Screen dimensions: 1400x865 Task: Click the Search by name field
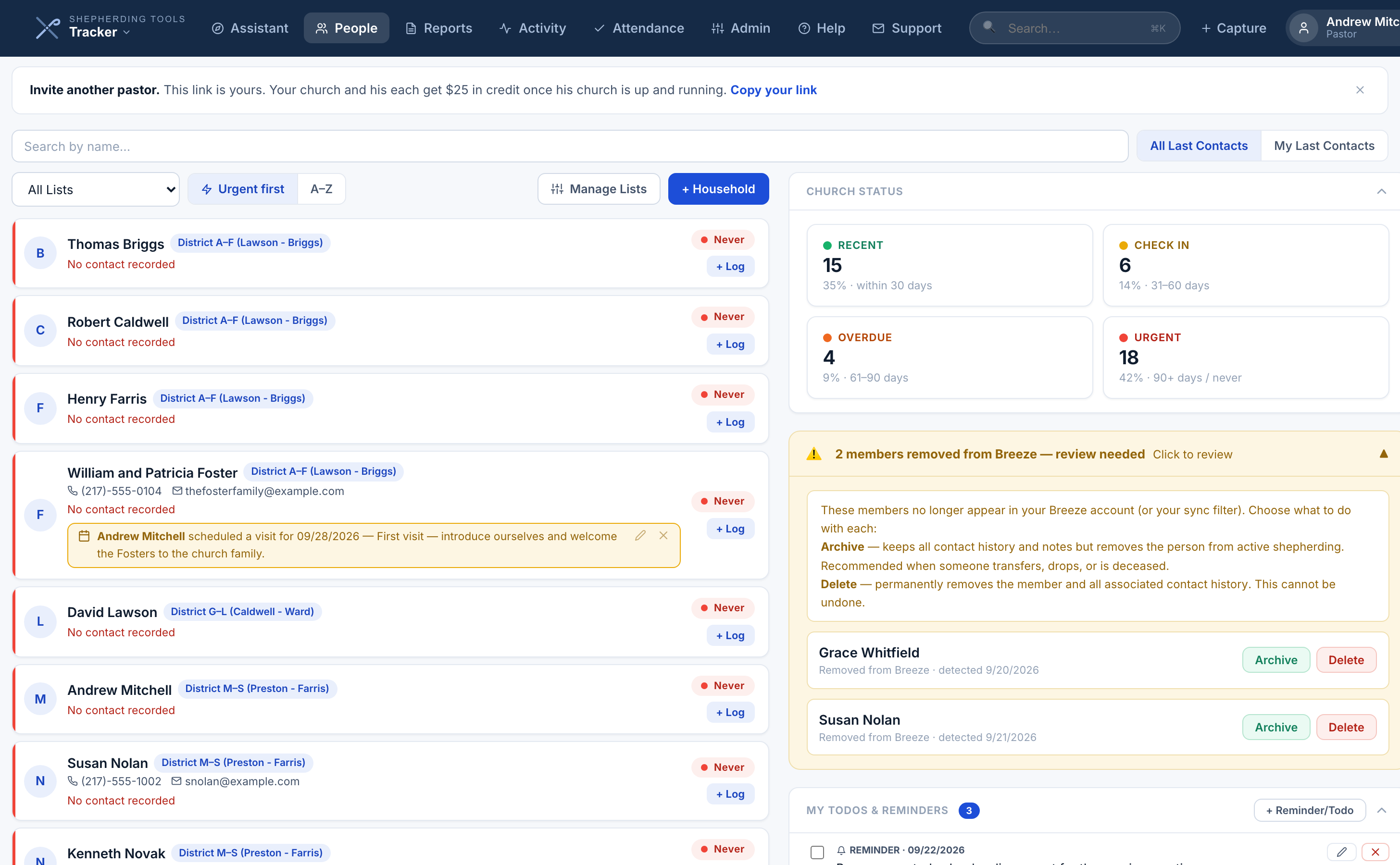[570, 146]
